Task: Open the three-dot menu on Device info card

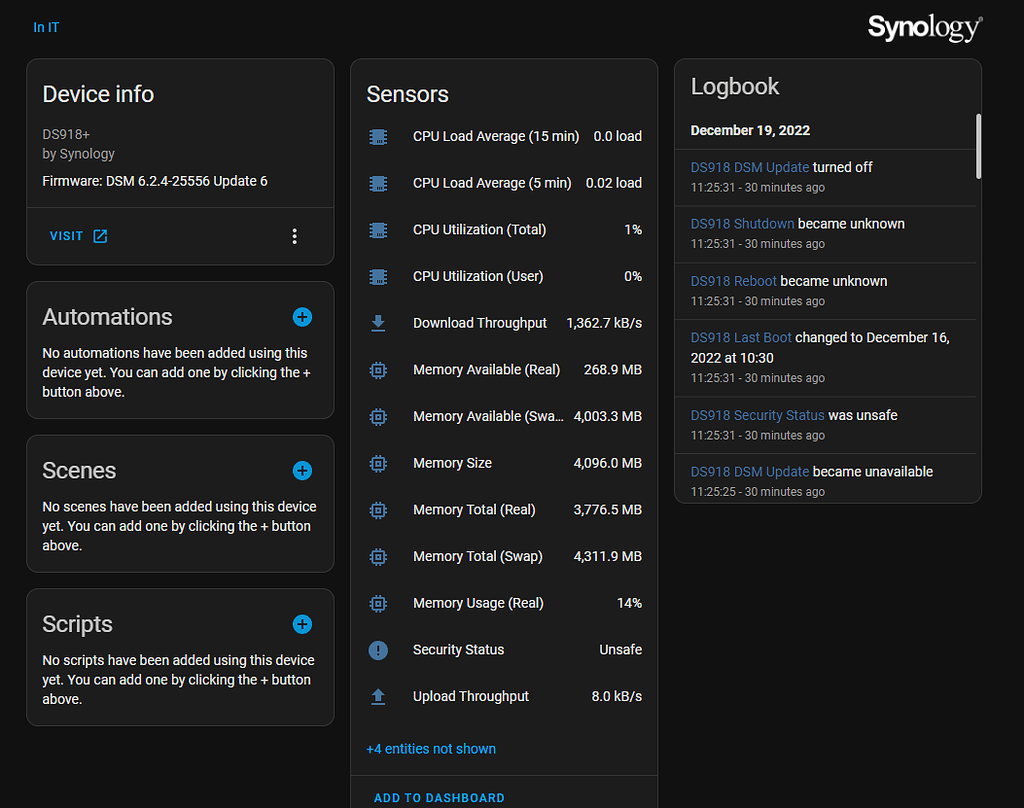Action: click(295, 236)
